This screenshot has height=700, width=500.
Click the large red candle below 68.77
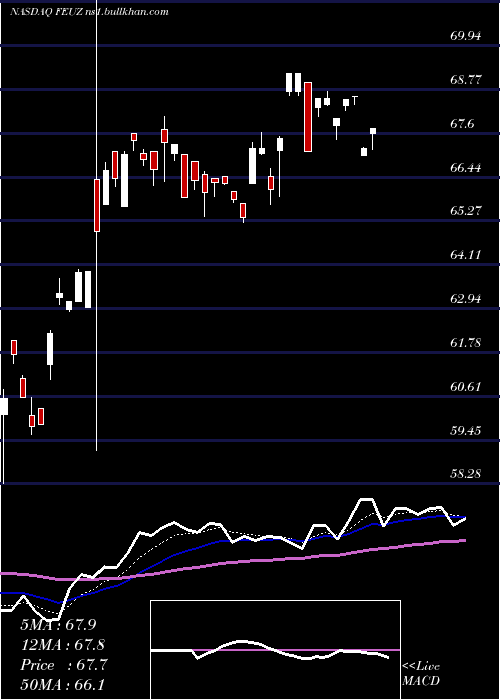click(308, 117)
